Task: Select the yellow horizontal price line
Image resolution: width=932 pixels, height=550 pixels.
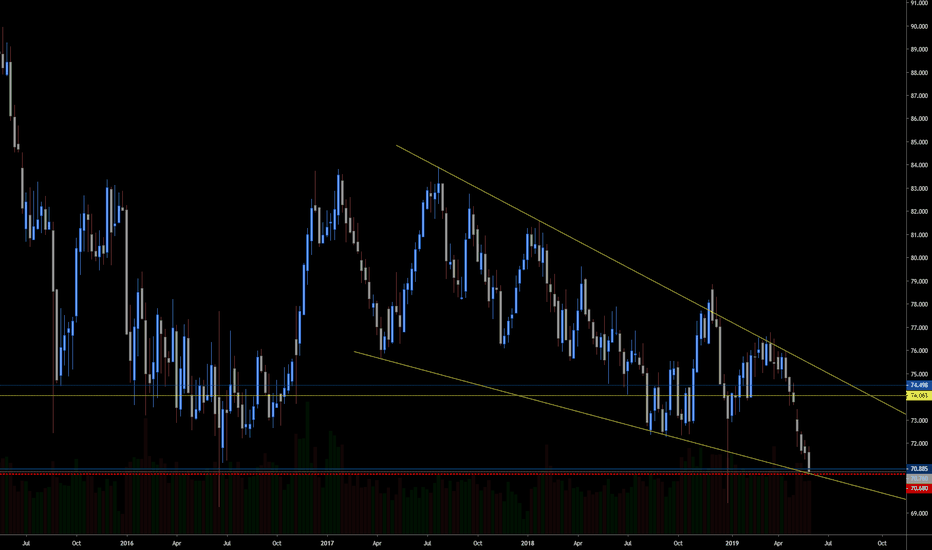Action: pyautogui.click(x=452, y=395)
